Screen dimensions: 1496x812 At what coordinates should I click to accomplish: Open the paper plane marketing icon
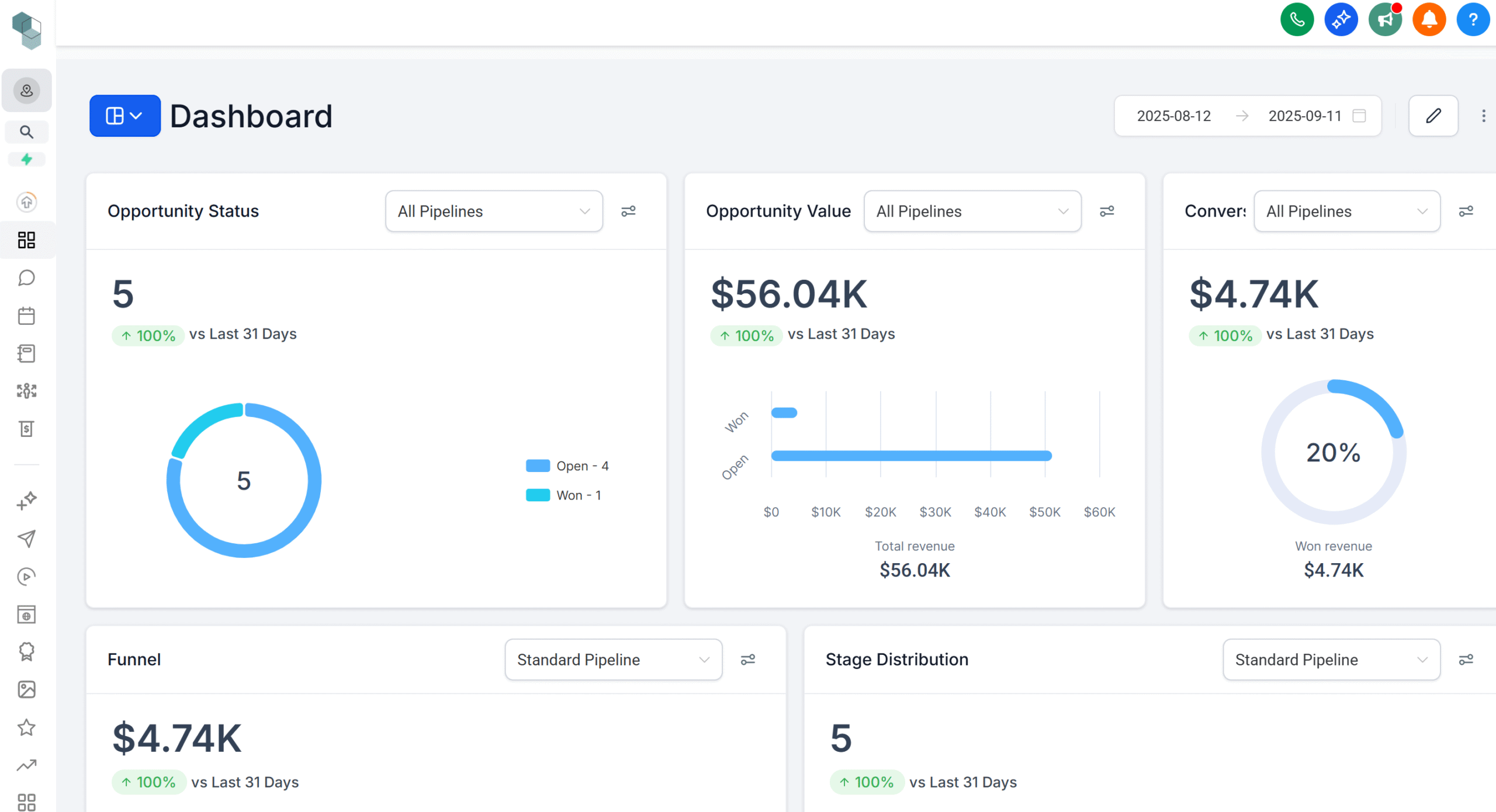[x=26, y=538]
